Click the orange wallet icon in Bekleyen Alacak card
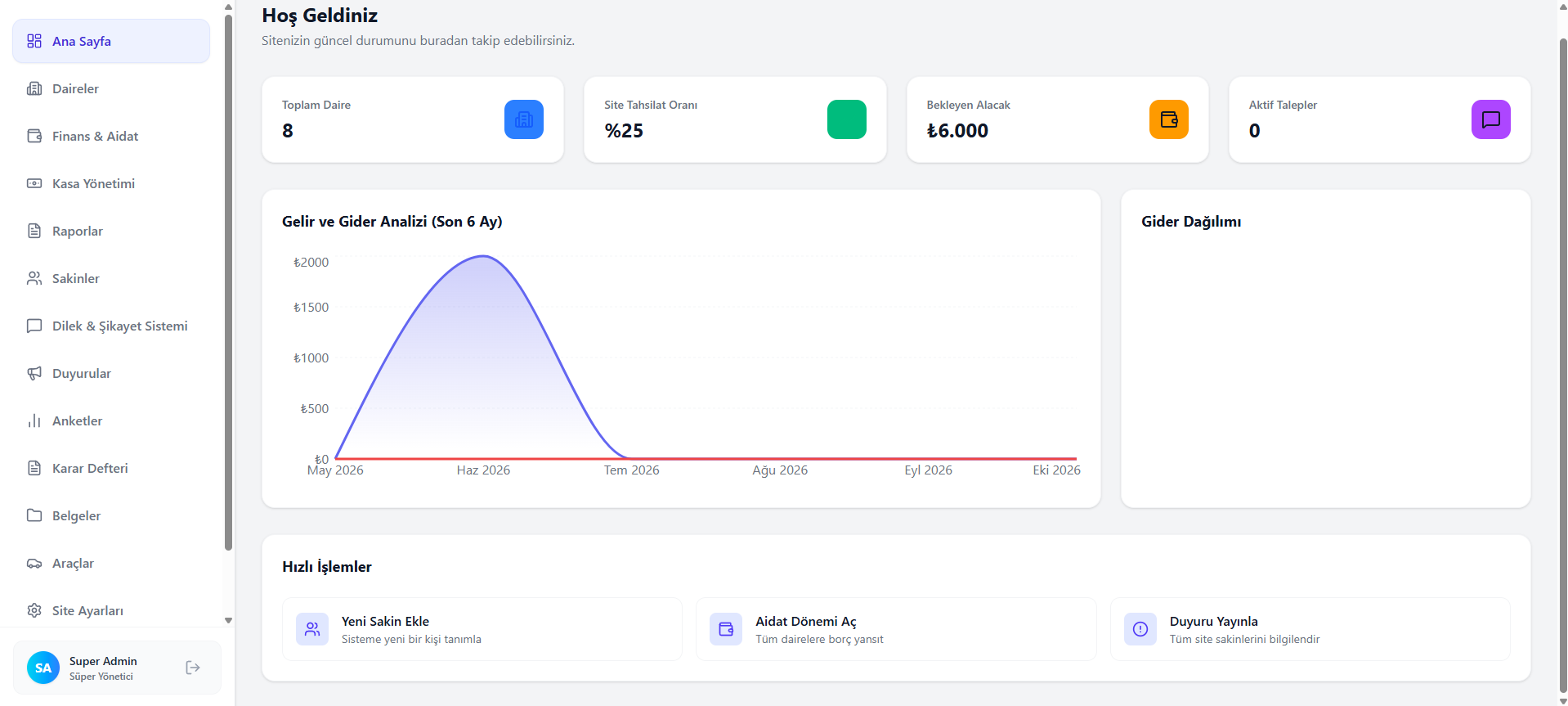 coord(1169,119)
